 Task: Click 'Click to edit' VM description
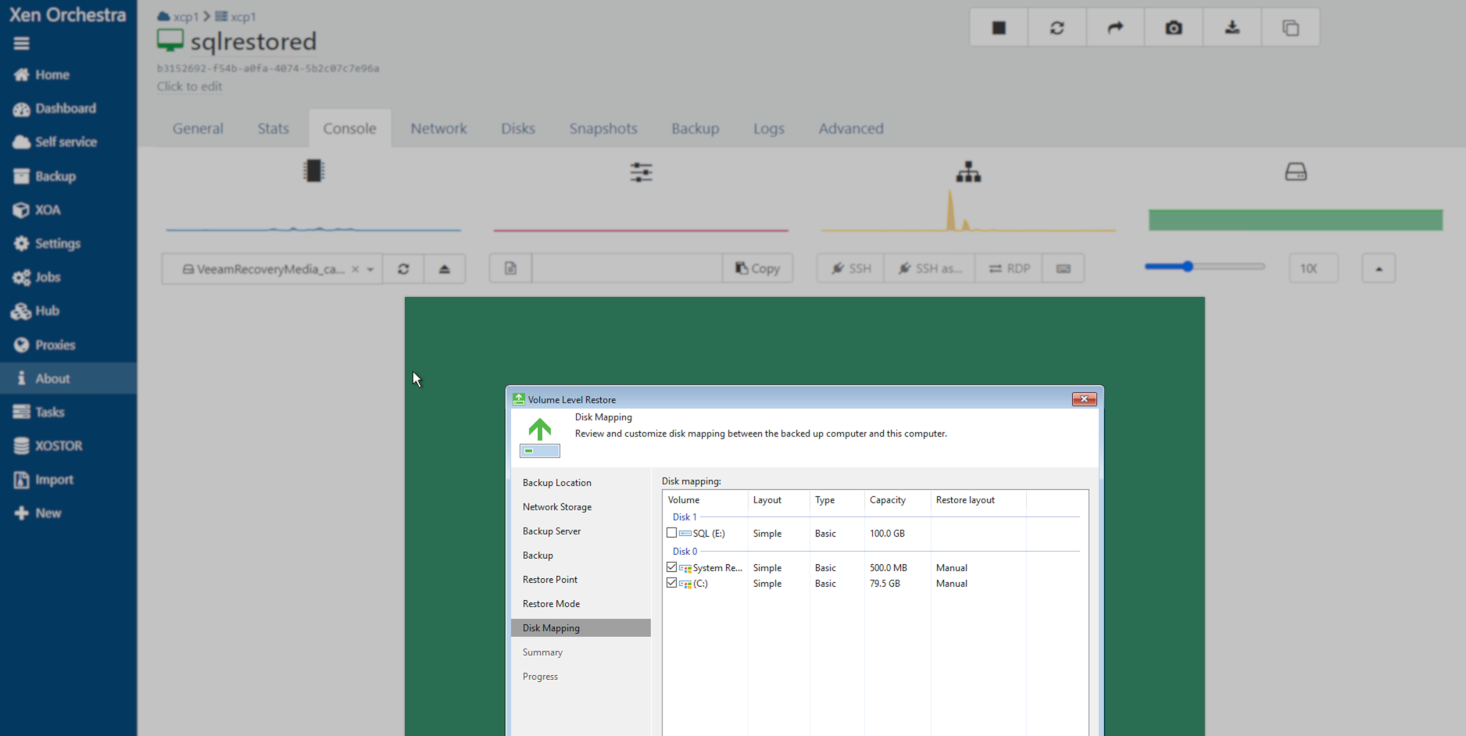pyautogui.click(x=190, y=87)
